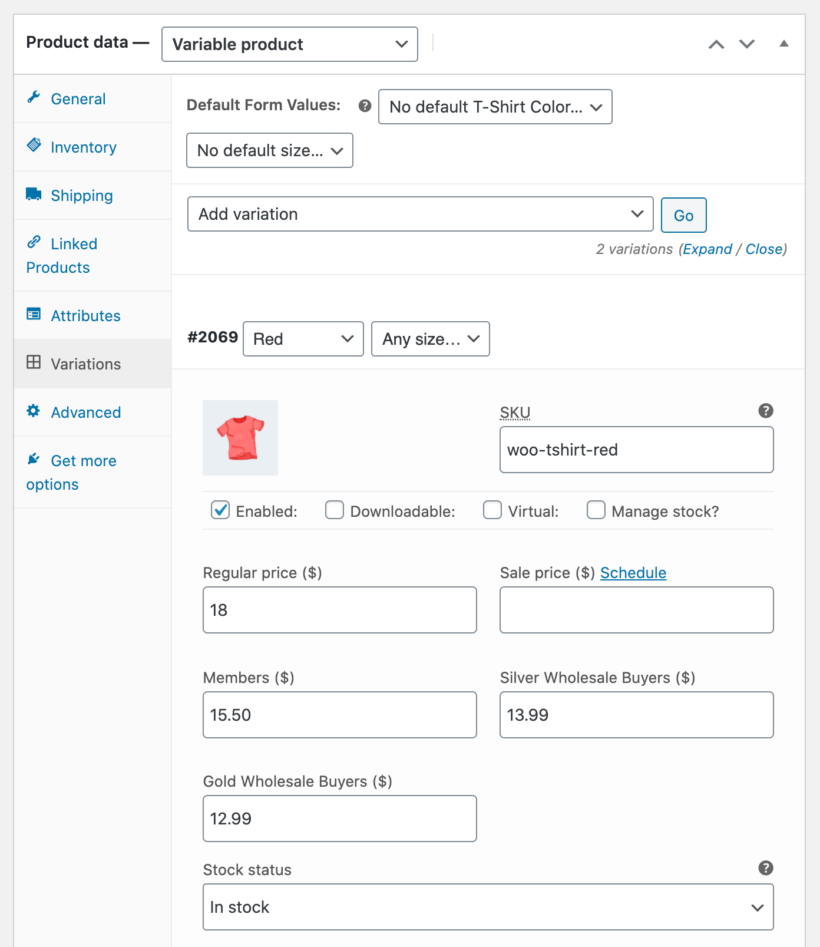This screenshot has width=820, height=947.
Task: Select the Attributes tag icon
Action: 33,315
